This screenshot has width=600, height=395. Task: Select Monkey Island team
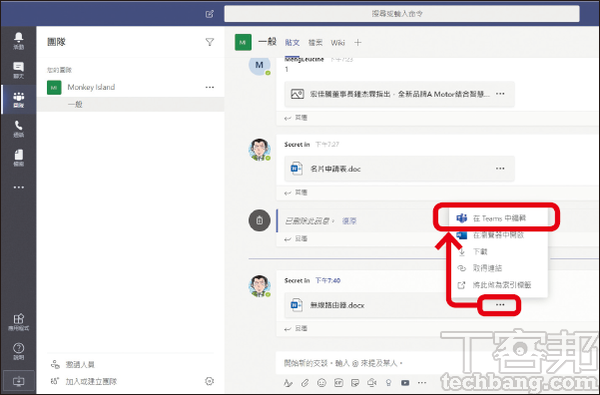point(130,87)
